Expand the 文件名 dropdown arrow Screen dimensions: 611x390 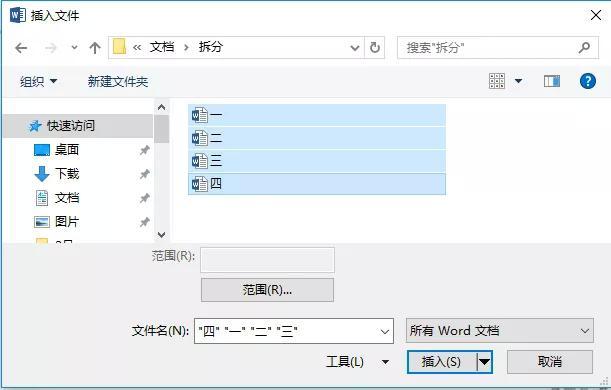tap(385, 332)
